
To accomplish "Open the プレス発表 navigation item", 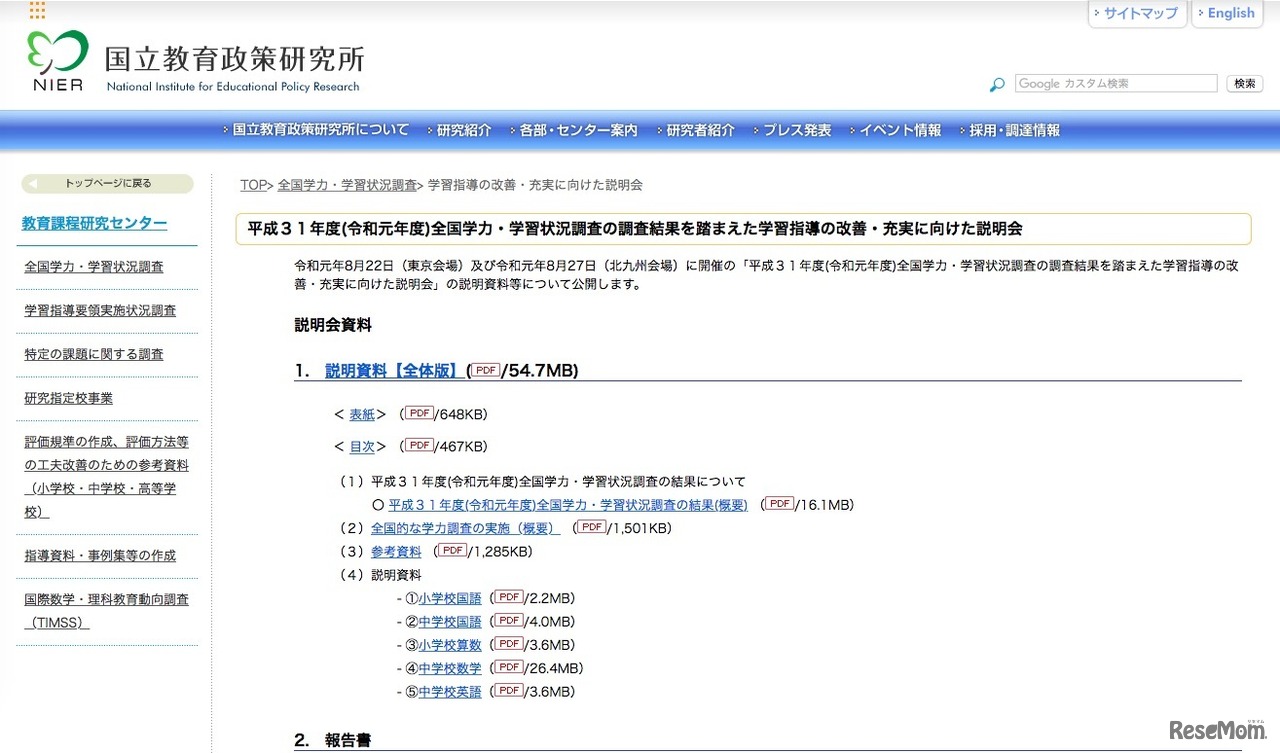I will click(797, 130).
